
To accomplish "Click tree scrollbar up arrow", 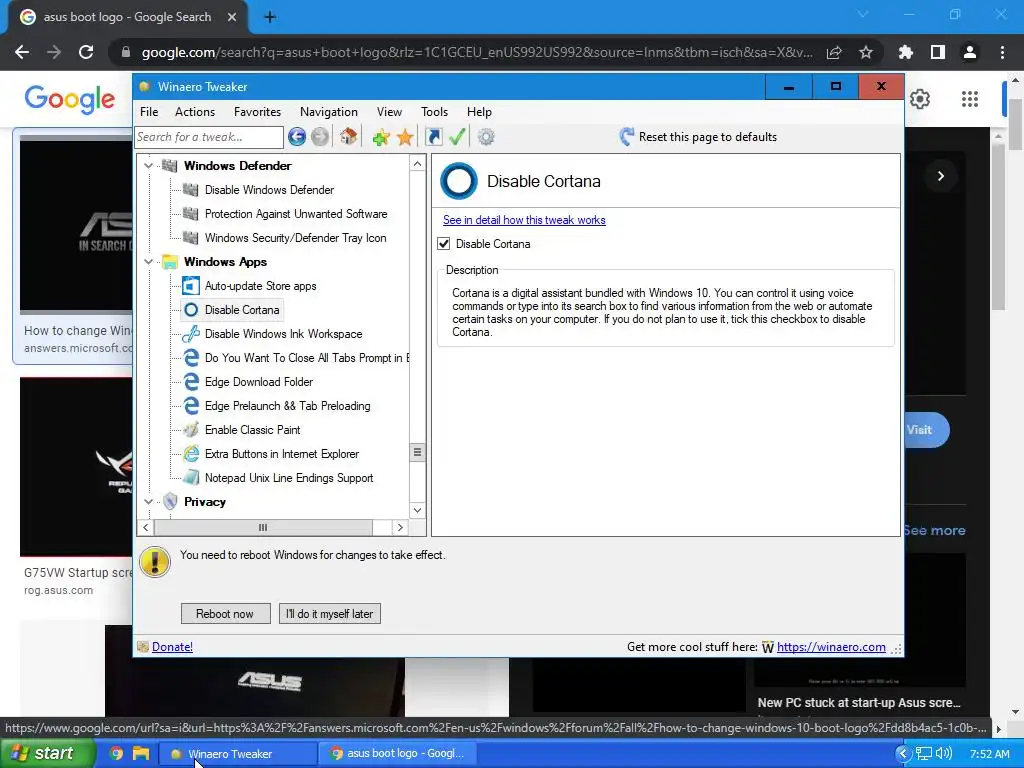I will pos(417,163).
